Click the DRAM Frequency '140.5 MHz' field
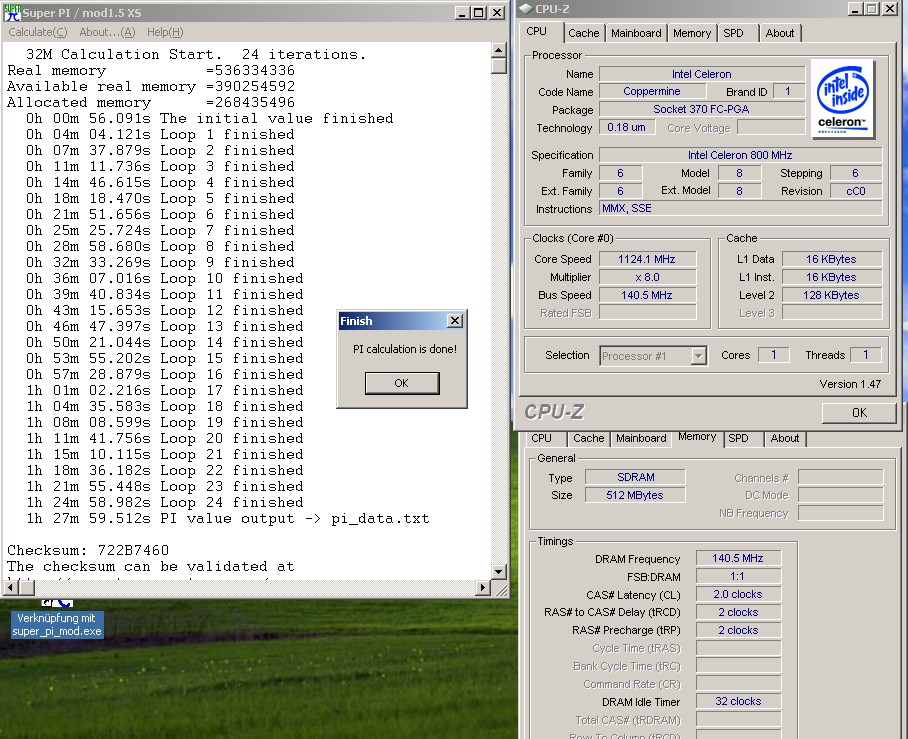Image resolution: width=908 pixels, height=739 pixels. [x=738, y=558]
